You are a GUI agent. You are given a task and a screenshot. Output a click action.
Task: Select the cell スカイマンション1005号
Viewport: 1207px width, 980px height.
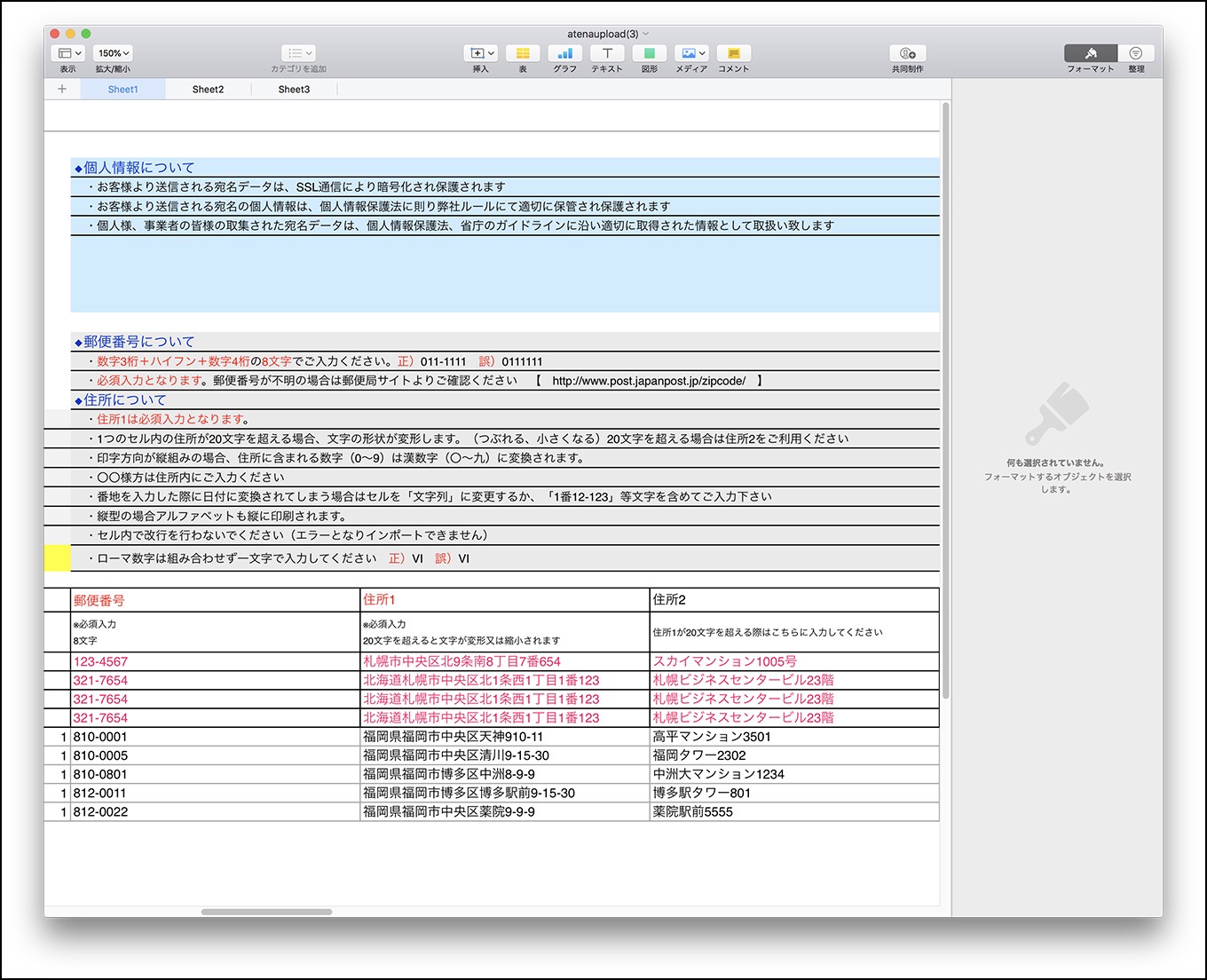point(794,661)
